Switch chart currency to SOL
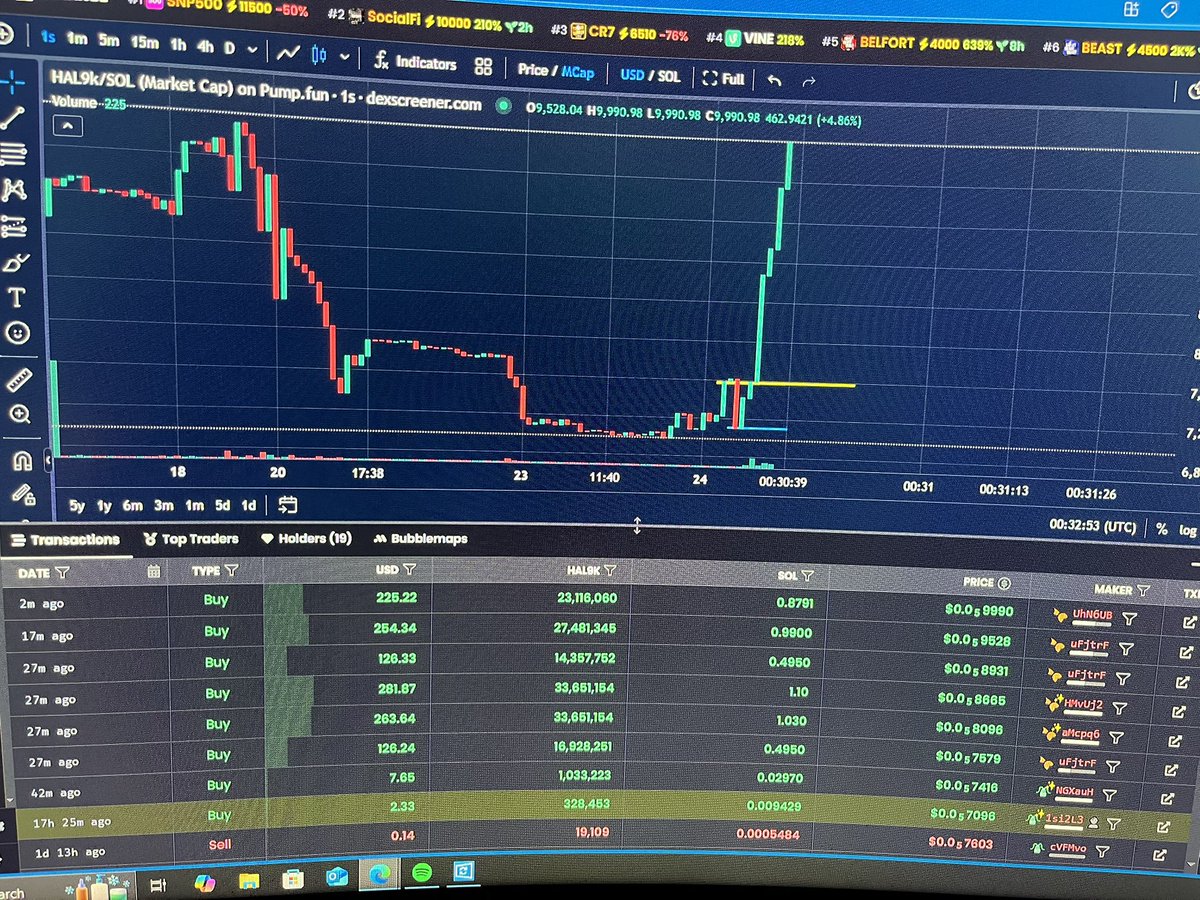This screenshot has width=1200, height=900. [x=668, y=76]
